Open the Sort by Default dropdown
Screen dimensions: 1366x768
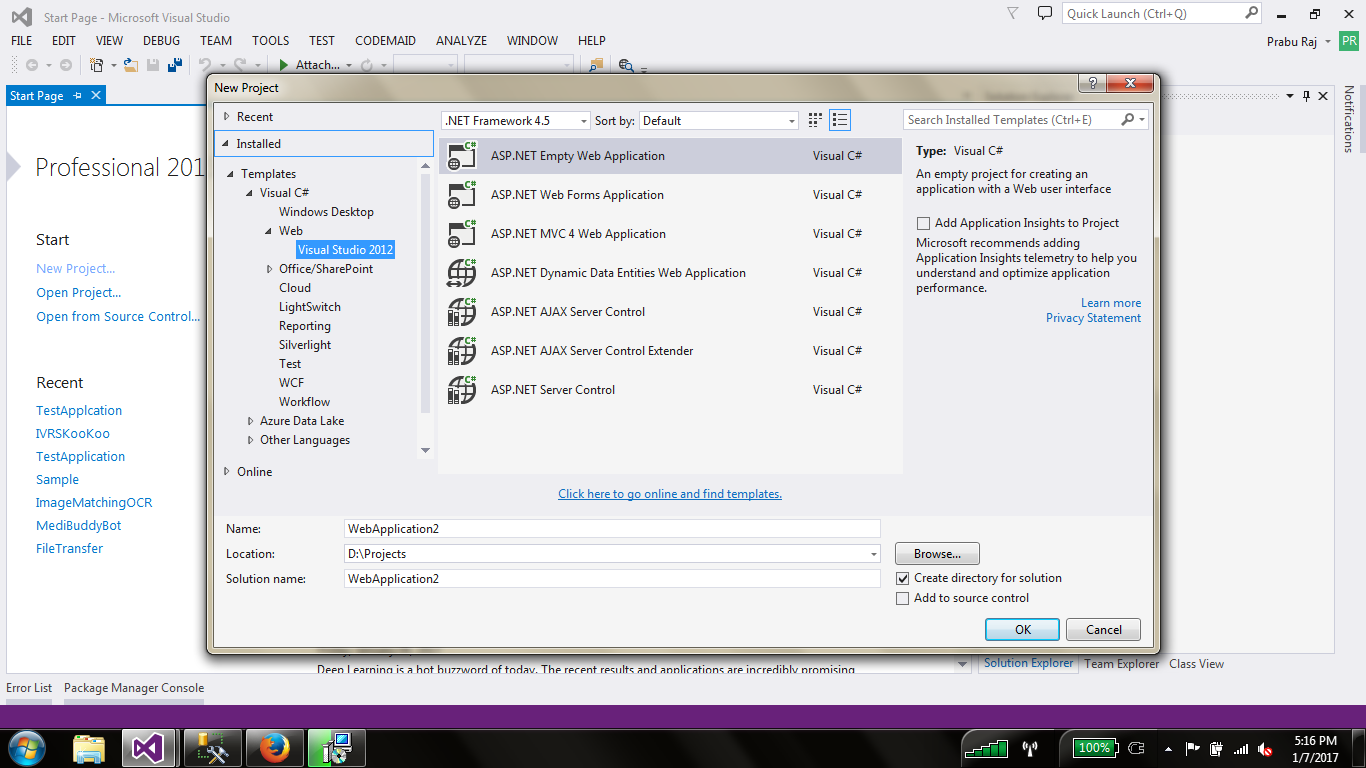coord(719,120)
